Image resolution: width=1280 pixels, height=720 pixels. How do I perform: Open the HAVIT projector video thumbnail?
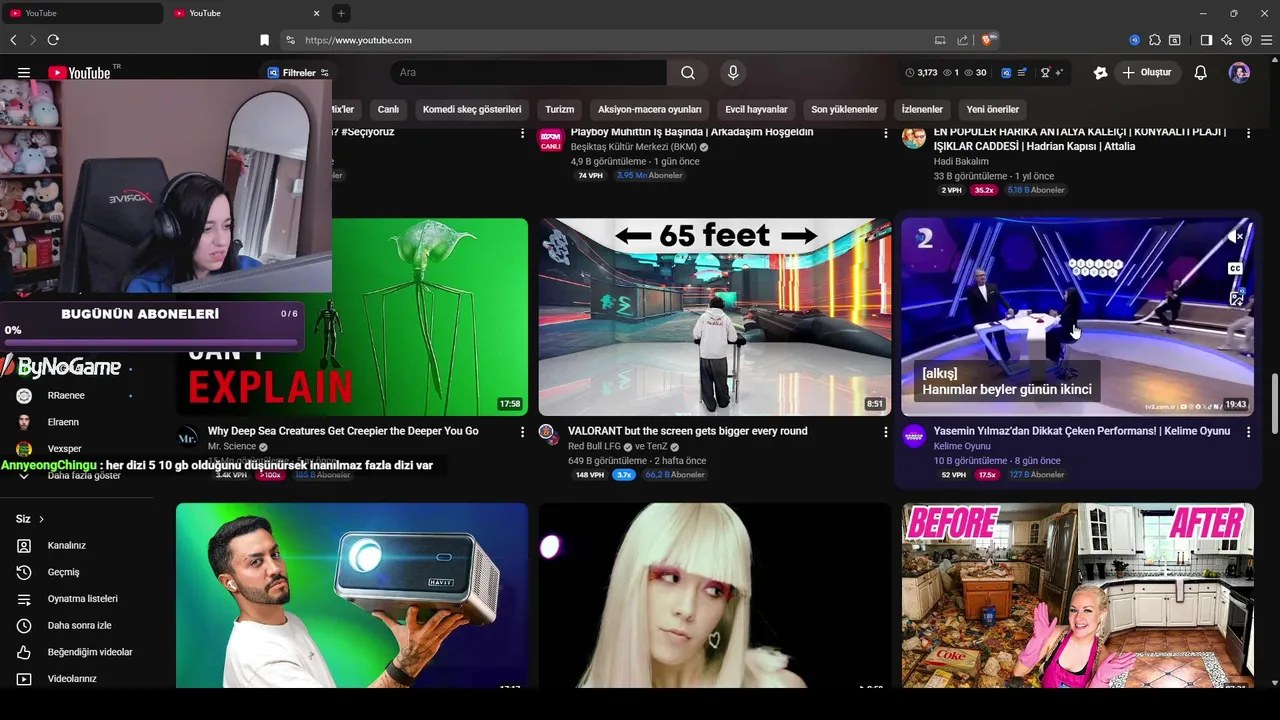(352, 595)
